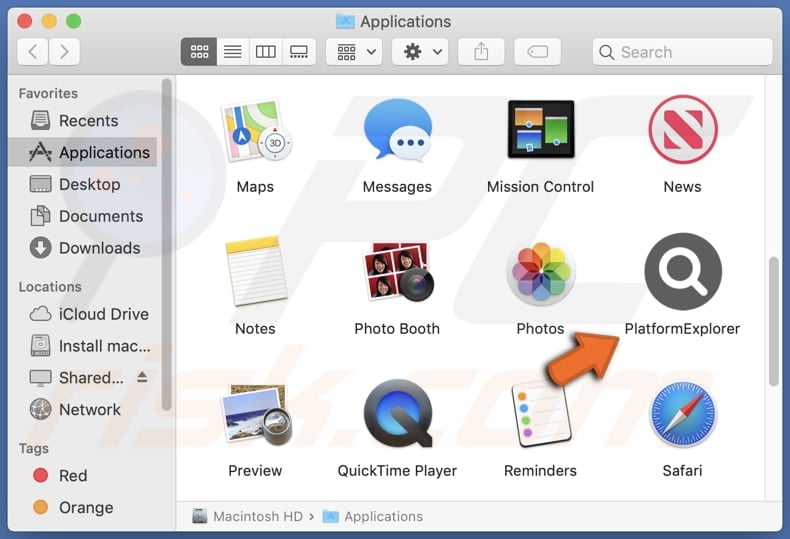Go forward with the right arrow button

[x=64, y=51]
